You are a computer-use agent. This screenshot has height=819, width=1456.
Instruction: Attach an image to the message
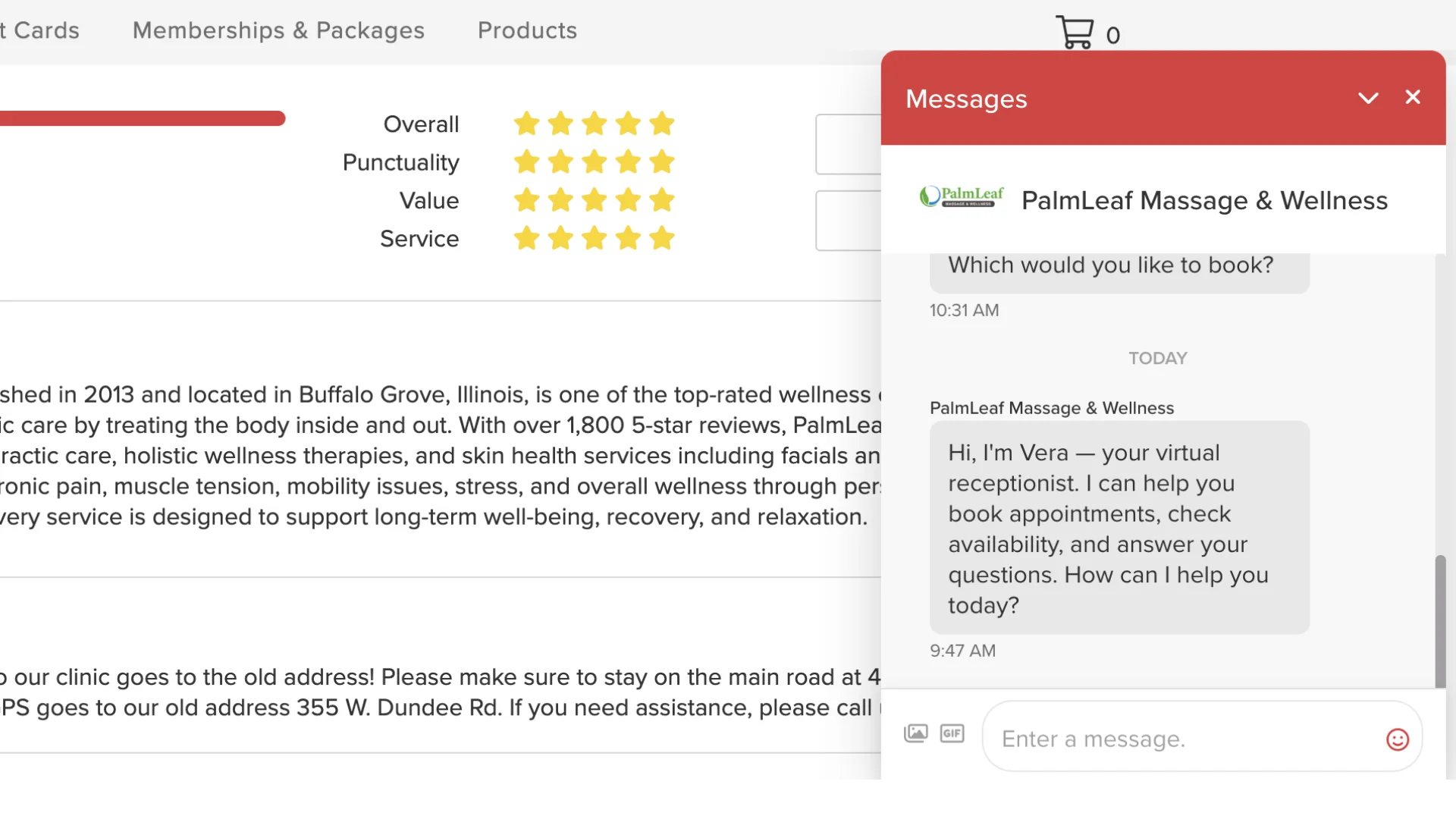[x=915, y=733]
